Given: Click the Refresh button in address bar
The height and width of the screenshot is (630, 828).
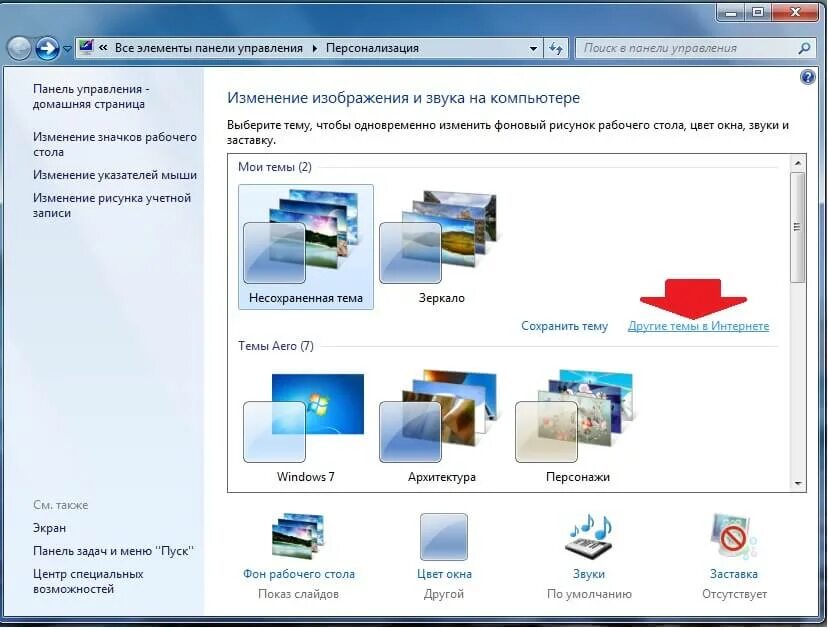Looking at the screenshot, I should click(x=556, y=49).
